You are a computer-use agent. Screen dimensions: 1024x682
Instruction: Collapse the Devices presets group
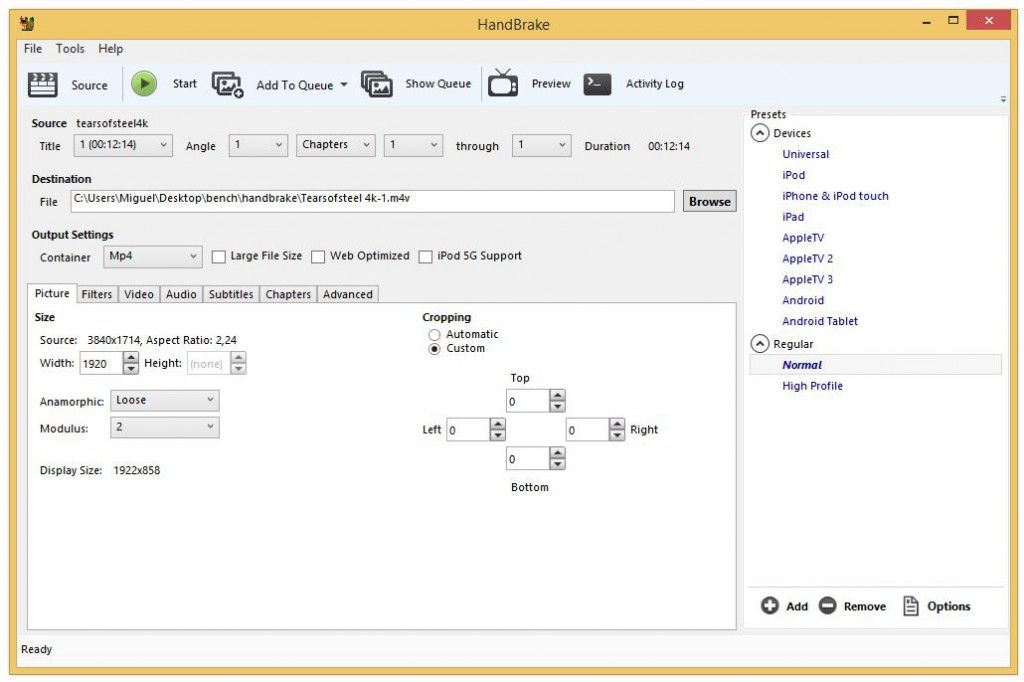tap(760, 133)
